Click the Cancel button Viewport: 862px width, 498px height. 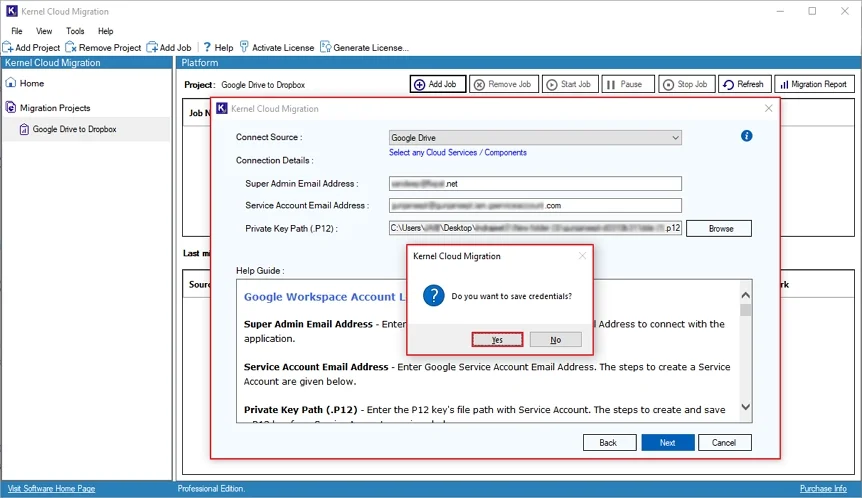pyautogui.click(x=725, y=442)
